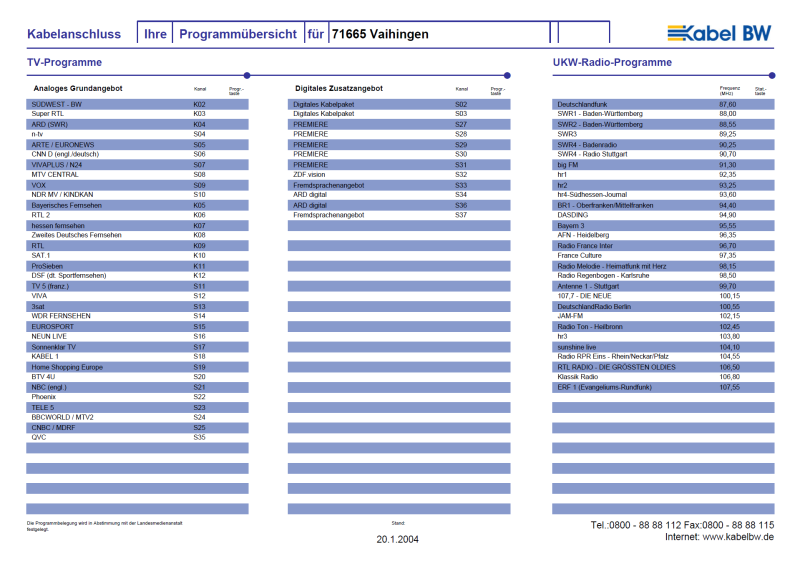Screen dimensions: 800x566
Task: Click the Deutschlandfunk radio row
Action: (663, 104)
